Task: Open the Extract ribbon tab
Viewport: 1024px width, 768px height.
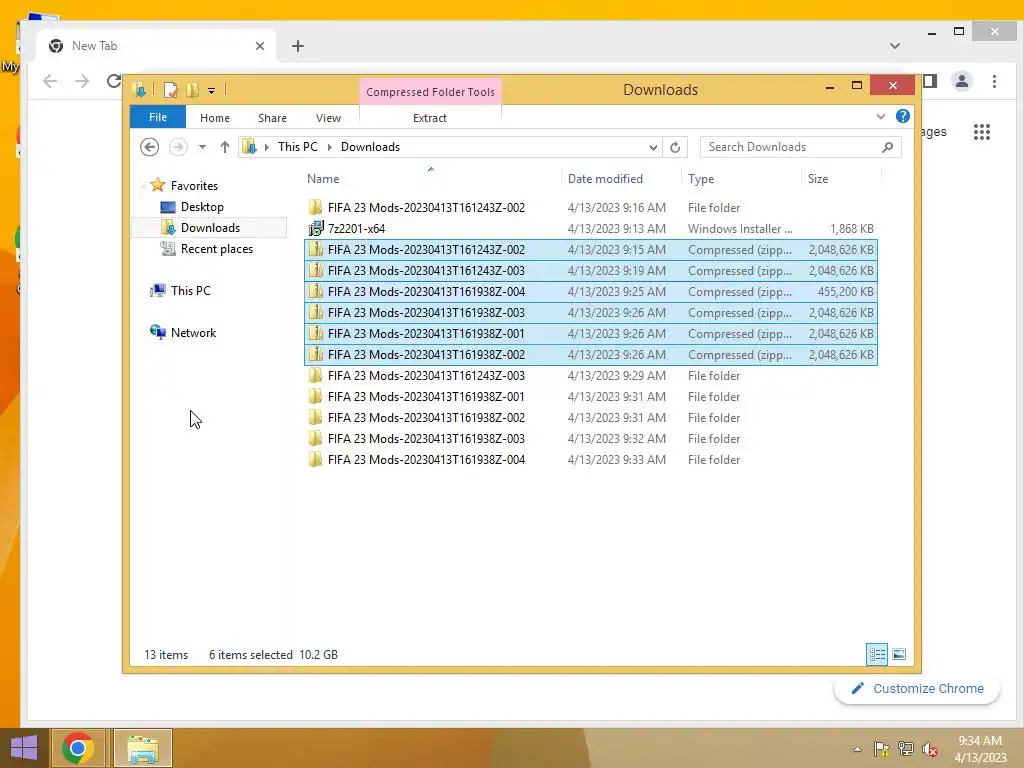Action: click(x=429, y=118)
